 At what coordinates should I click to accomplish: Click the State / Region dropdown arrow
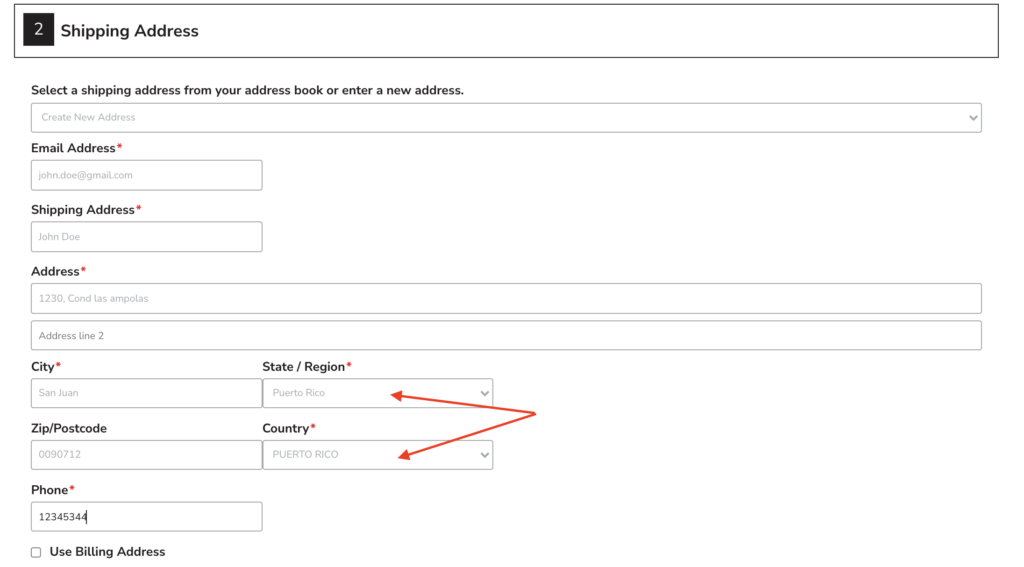click(x=485, y=393)
